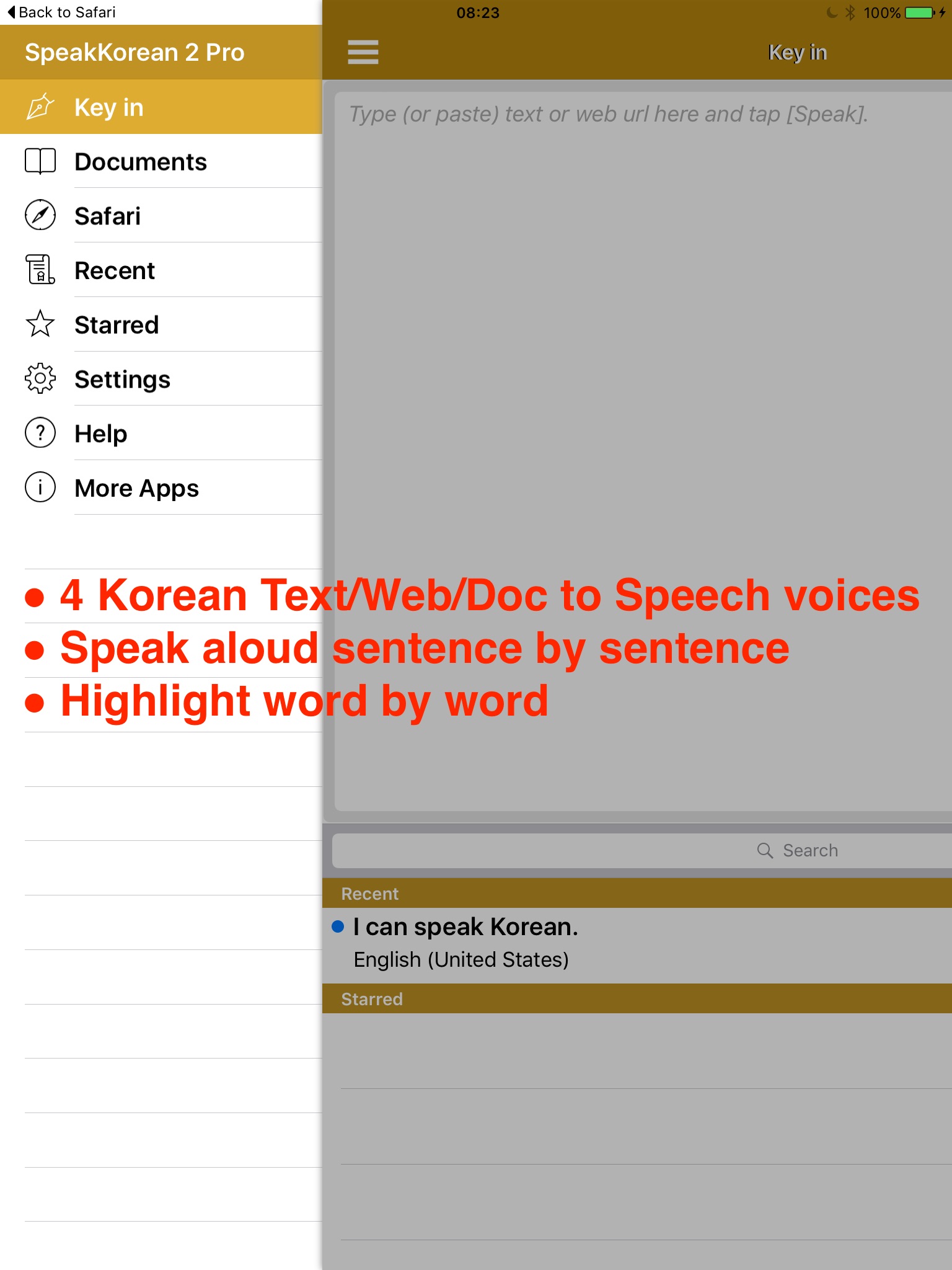The height and width of the screenshot is (1270, 952).
Task: Open the More Apps entry
Action: click(161, 487)
